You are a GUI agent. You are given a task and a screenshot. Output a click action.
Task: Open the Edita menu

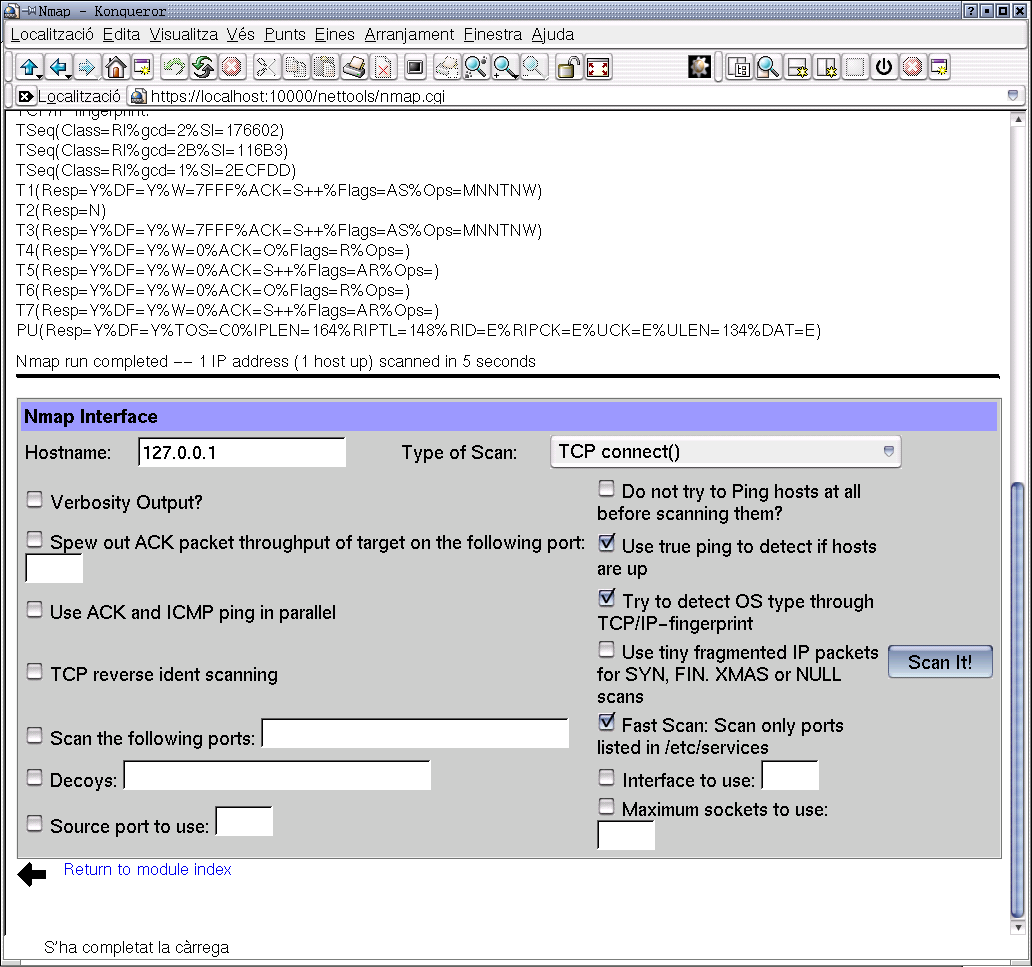pos(121,34)
